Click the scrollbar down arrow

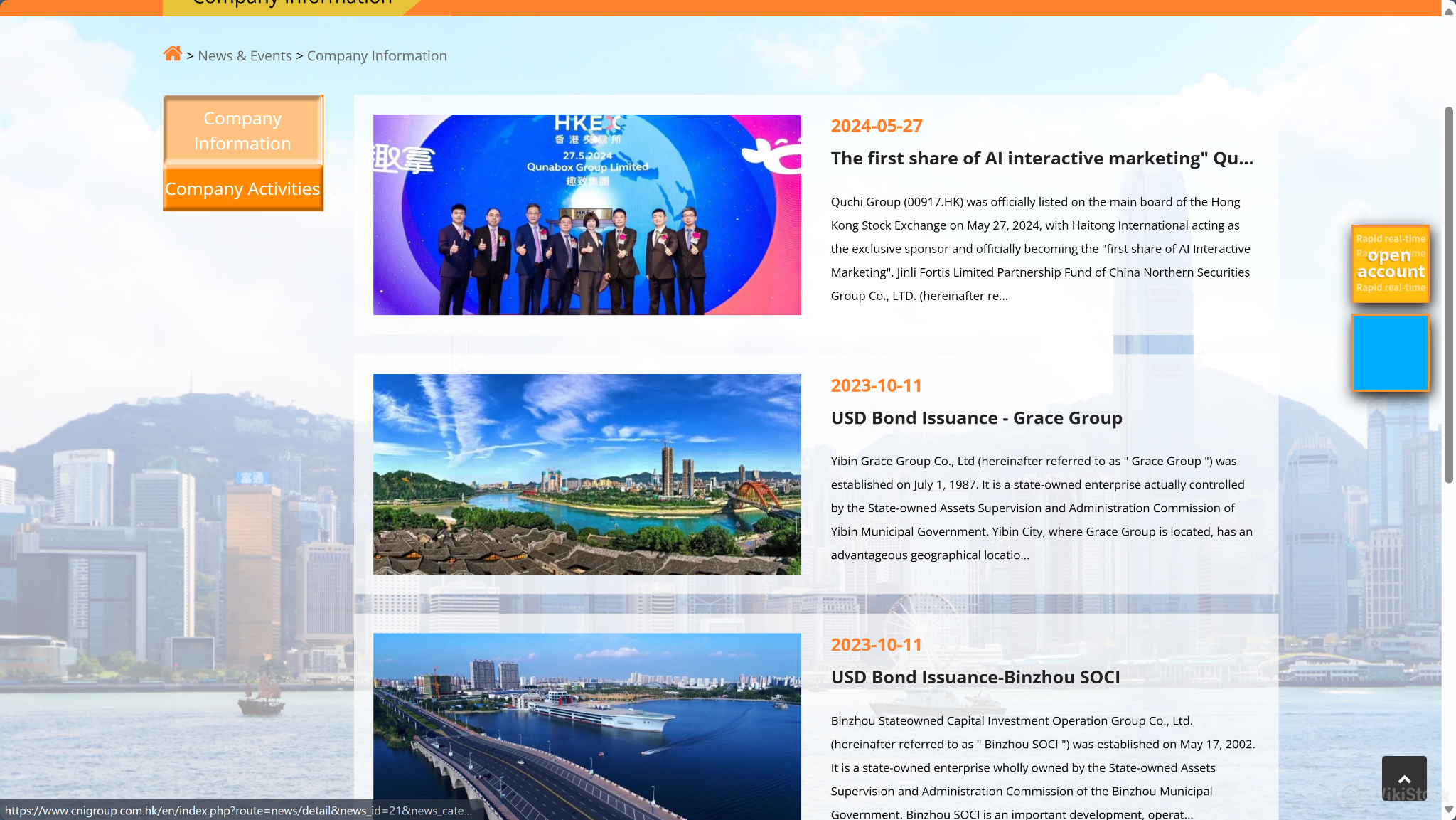1448,810
